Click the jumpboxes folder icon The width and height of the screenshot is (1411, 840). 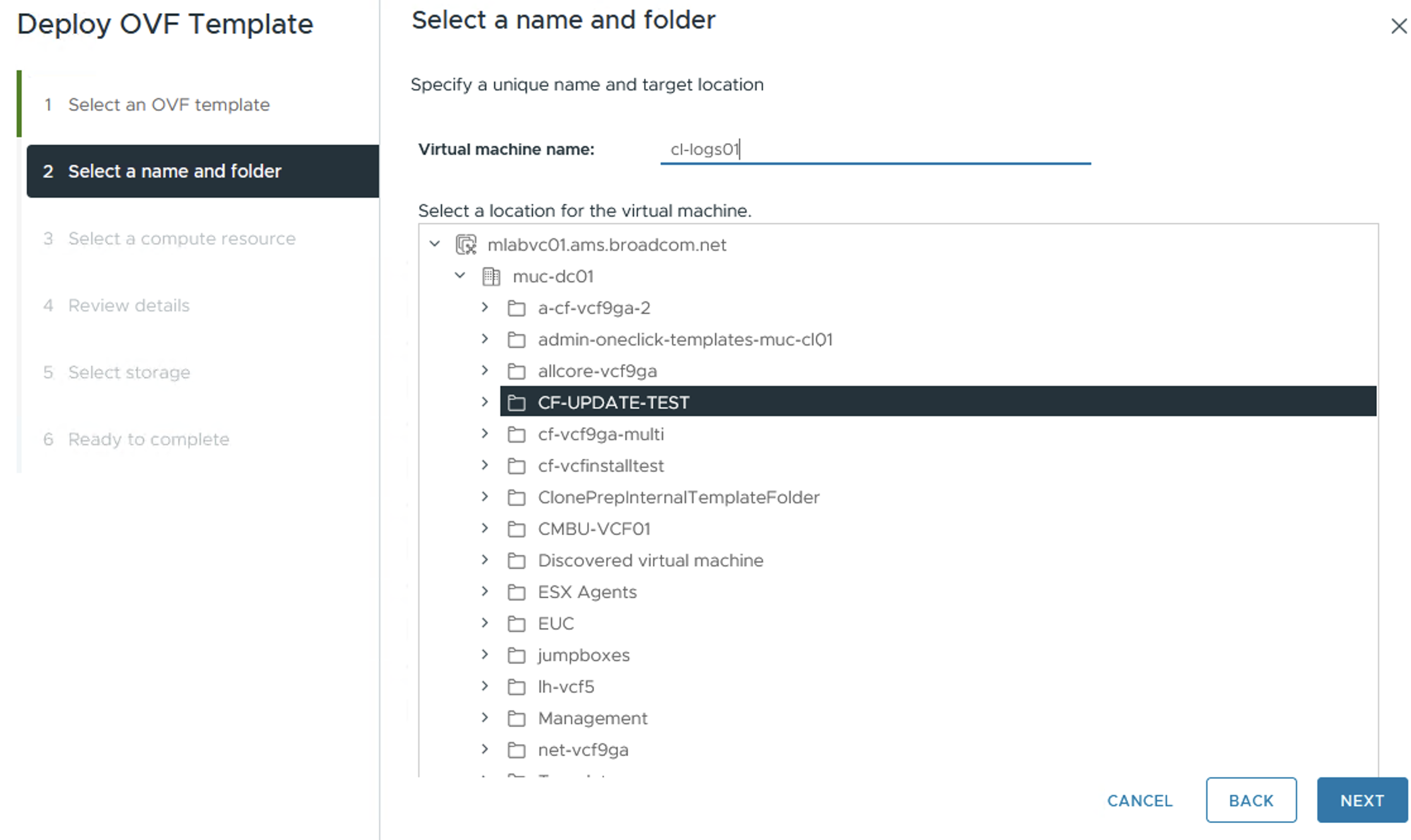516,655
